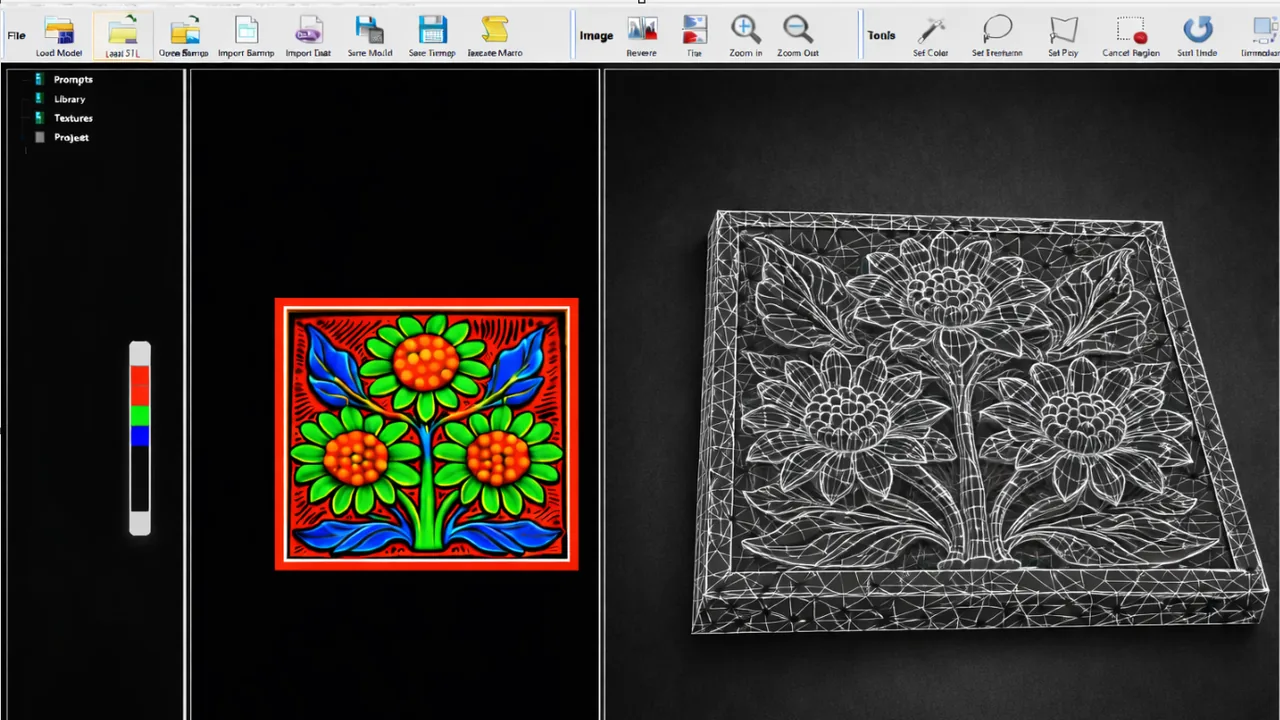Open the Tools toolbar group label

point(881,36)
